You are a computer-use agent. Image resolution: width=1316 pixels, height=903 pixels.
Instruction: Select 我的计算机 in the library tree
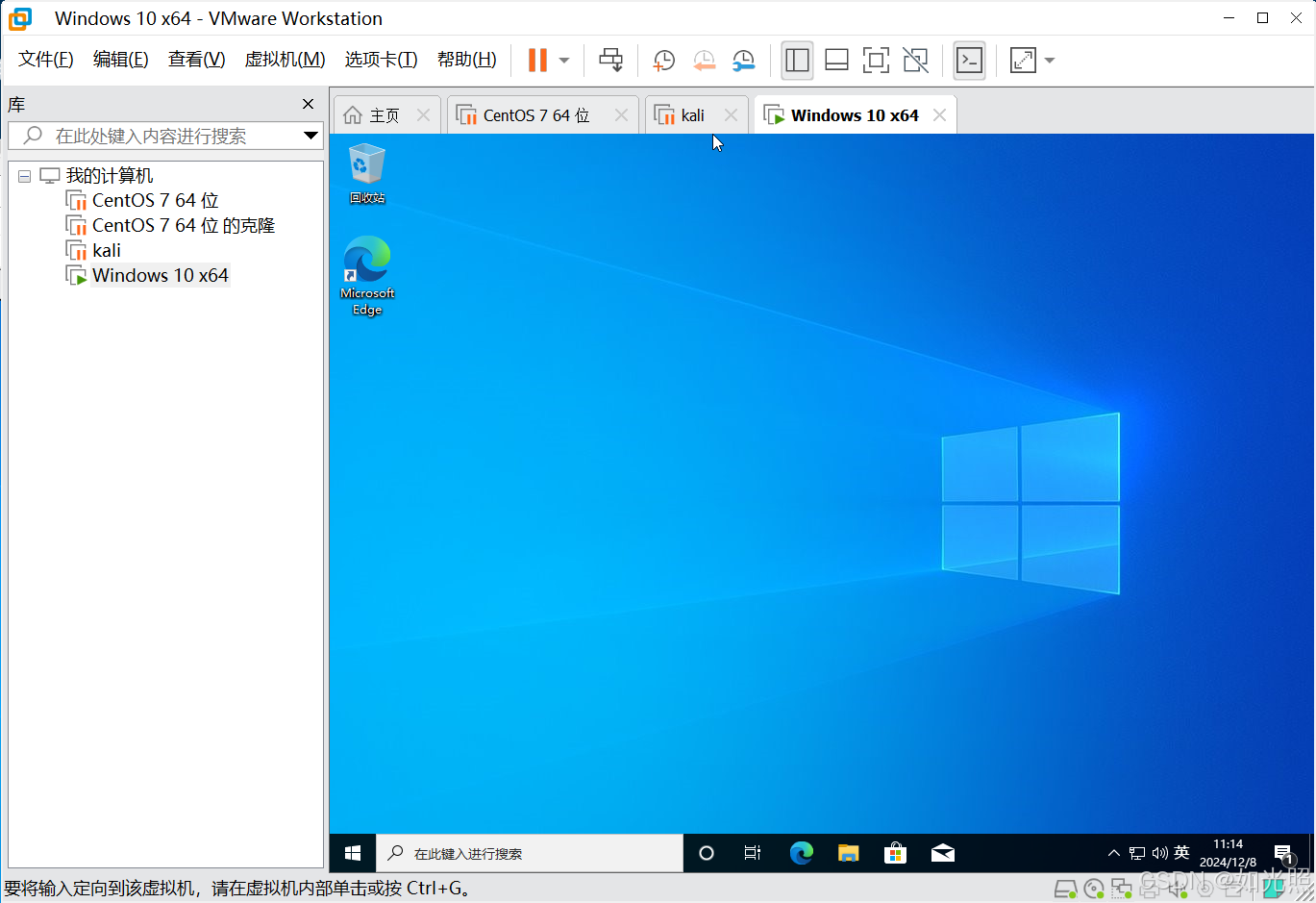coord(110,176)
